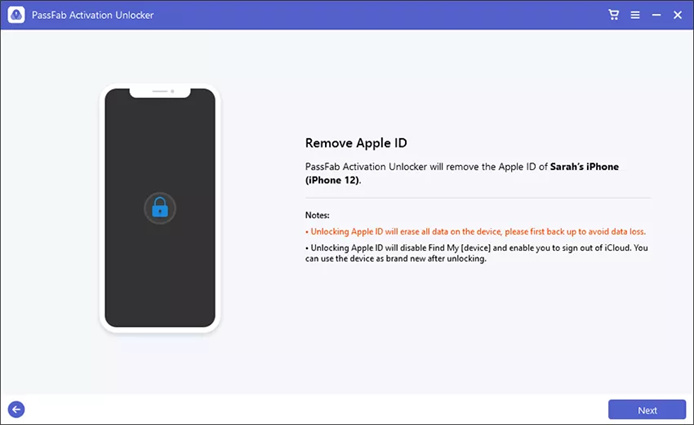Minimize the PassFab window
Image resolution: width=694 pixels, height=425 pixels.
(x=655, y=15)
